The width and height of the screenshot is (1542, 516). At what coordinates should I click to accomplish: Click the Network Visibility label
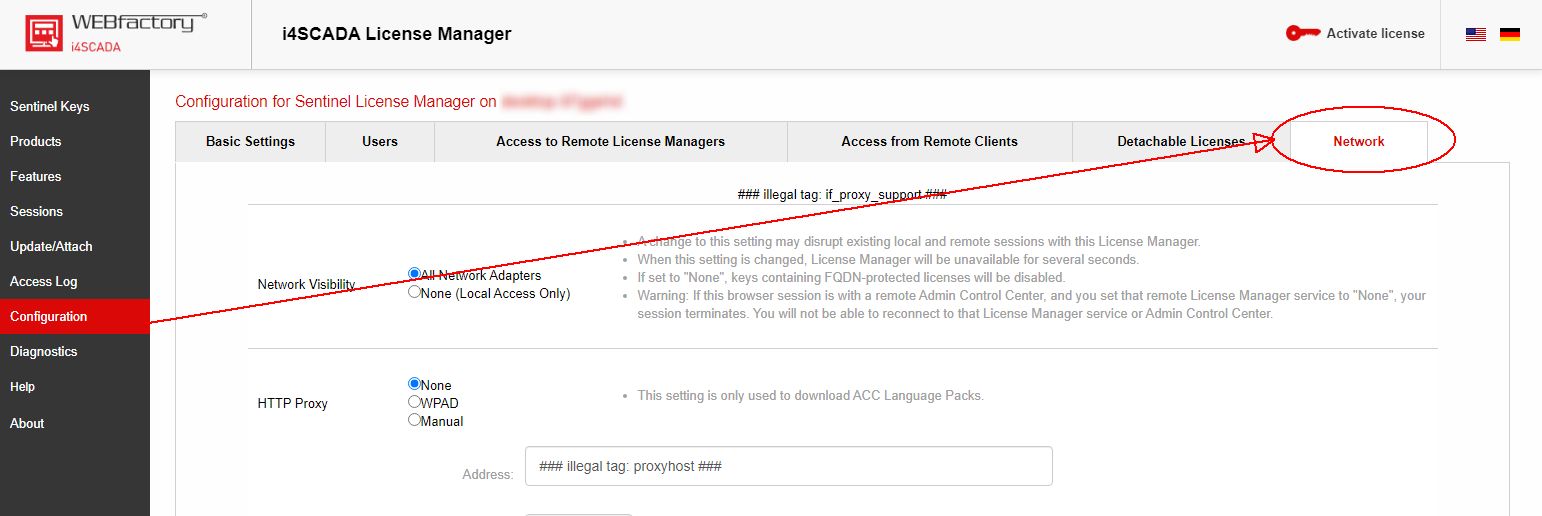click(x=306, y=284)
